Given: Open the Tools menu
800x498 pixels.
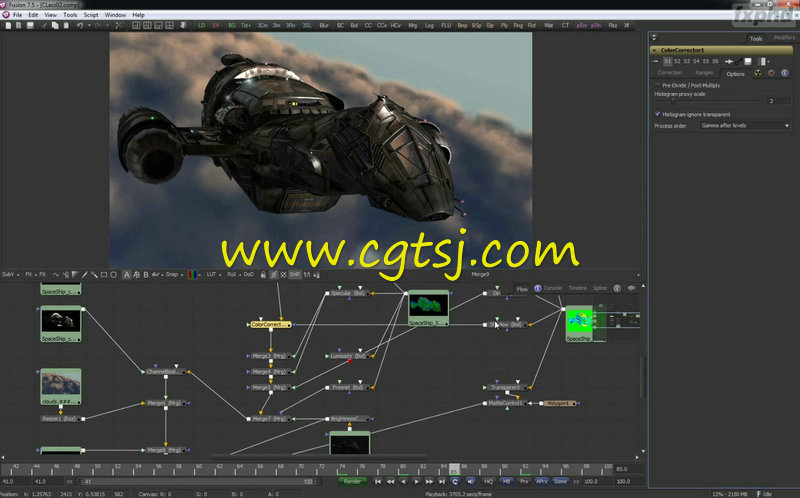Looking at the screenshot, I should pyautogui.click(x=70, y=15).
